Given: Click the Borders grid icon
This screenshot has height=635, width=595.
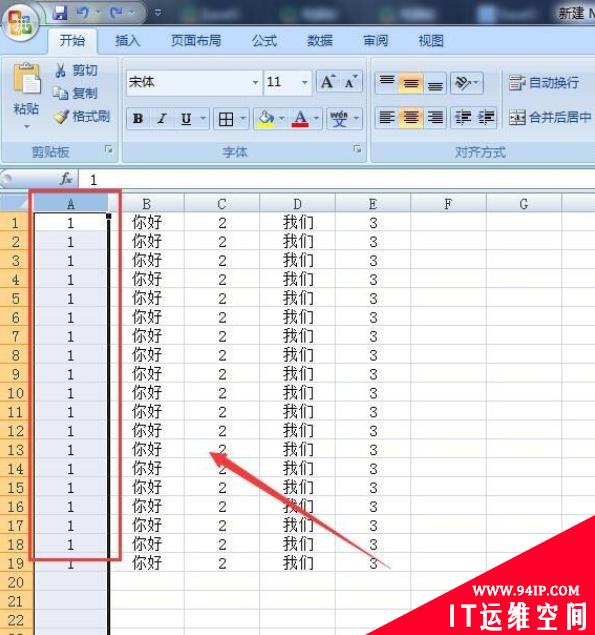Looking at the screenshot, I should tap(226, 119).
